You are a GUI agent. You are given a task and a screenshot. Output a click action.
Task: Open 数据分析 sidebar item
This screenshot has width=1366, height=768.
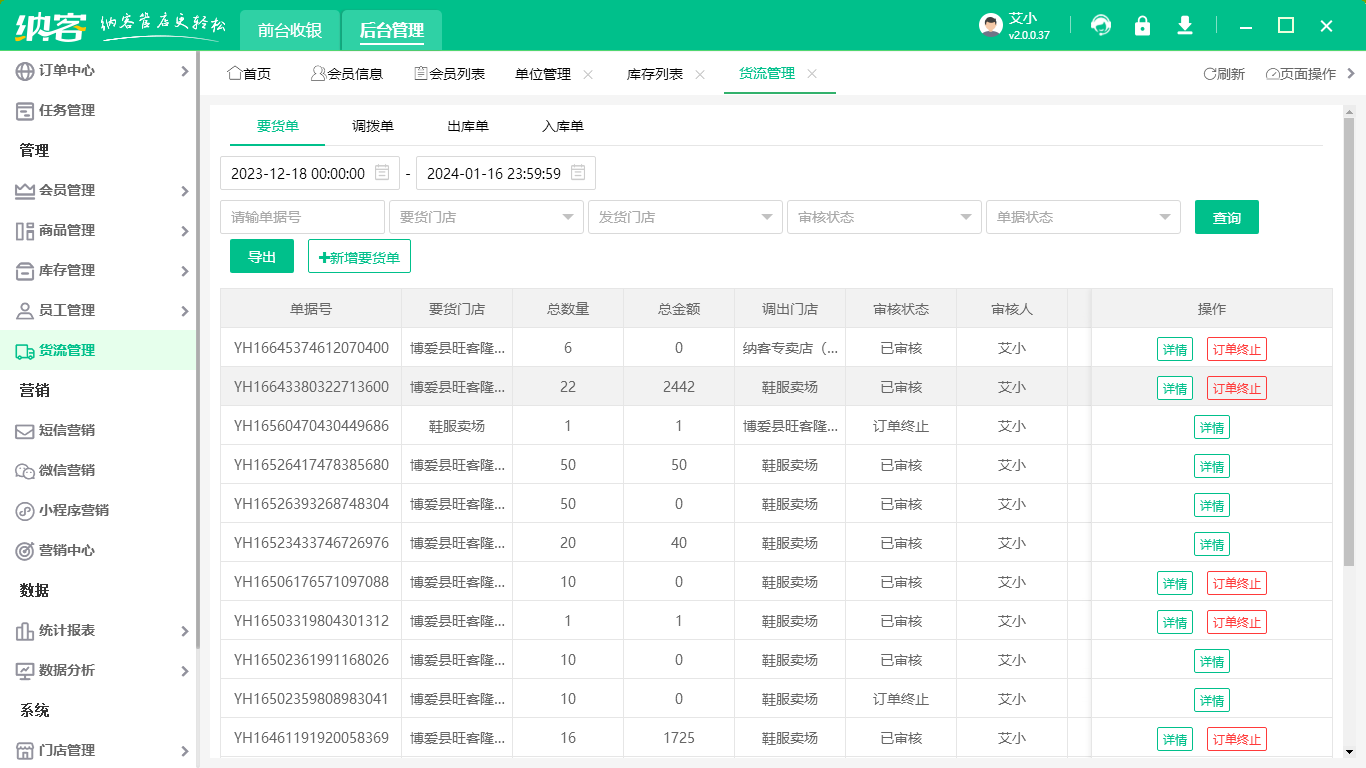98,670
